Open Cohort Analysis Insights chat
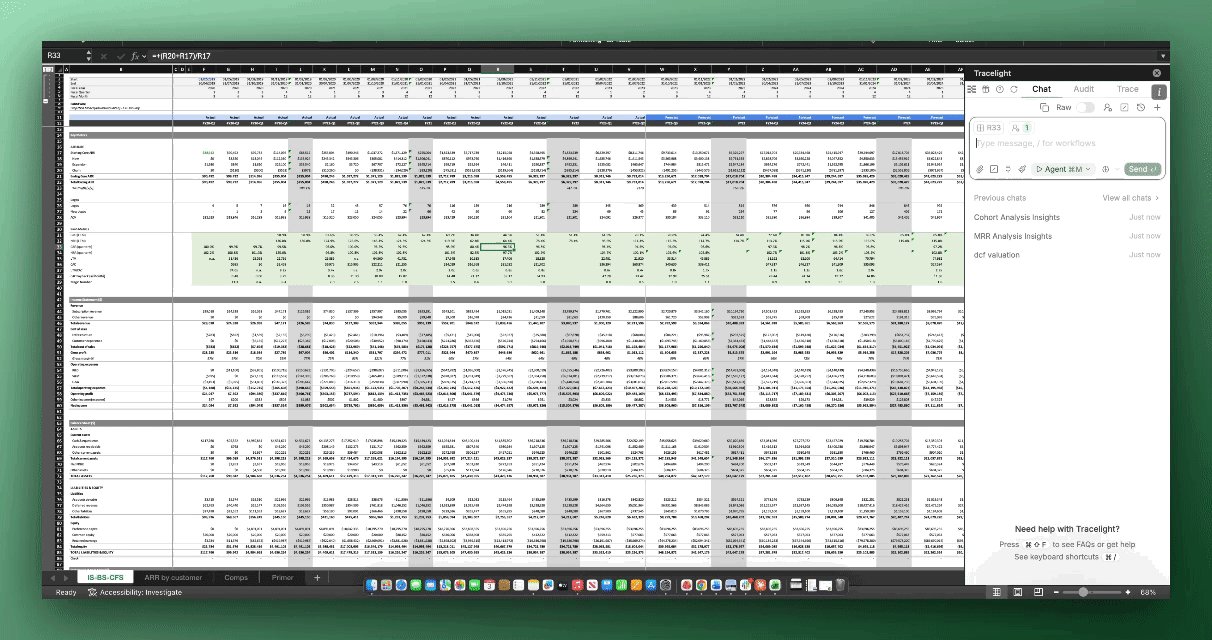Image resolution: width=1212 pixels, height=640 pixels. [1017, 217]
